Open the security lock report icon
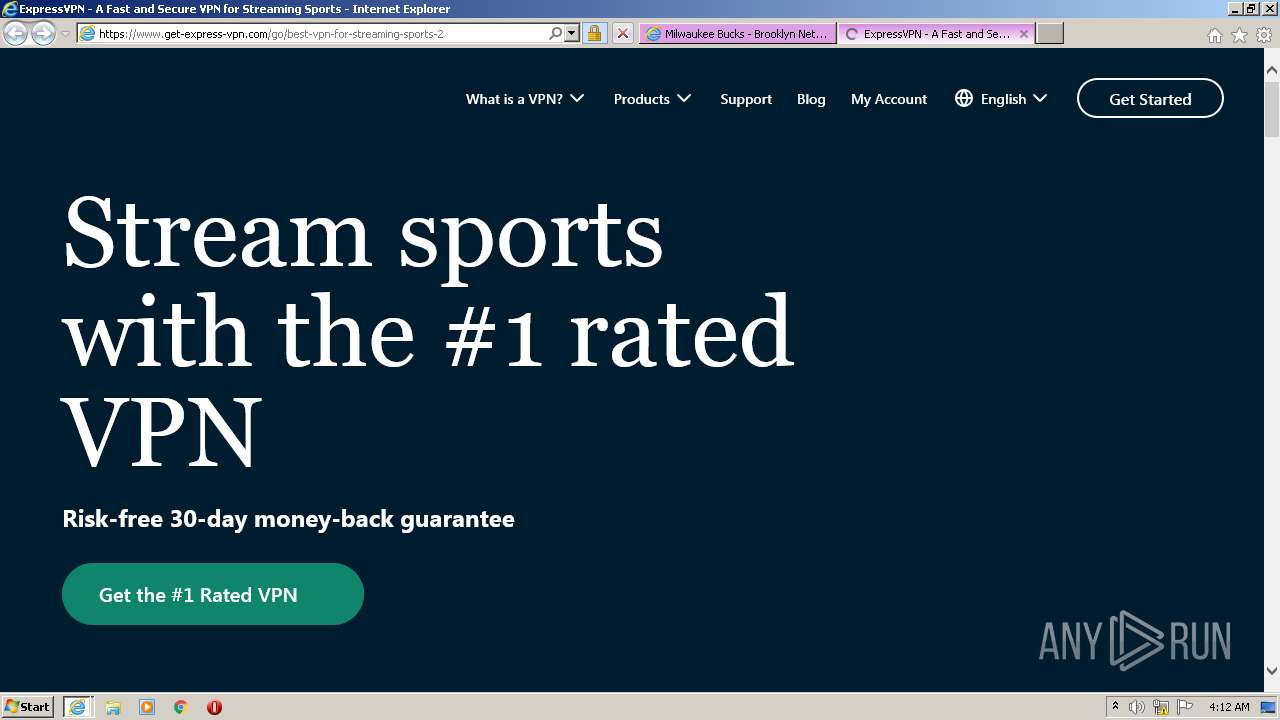 pyautogui.click(x=594, y=33)
